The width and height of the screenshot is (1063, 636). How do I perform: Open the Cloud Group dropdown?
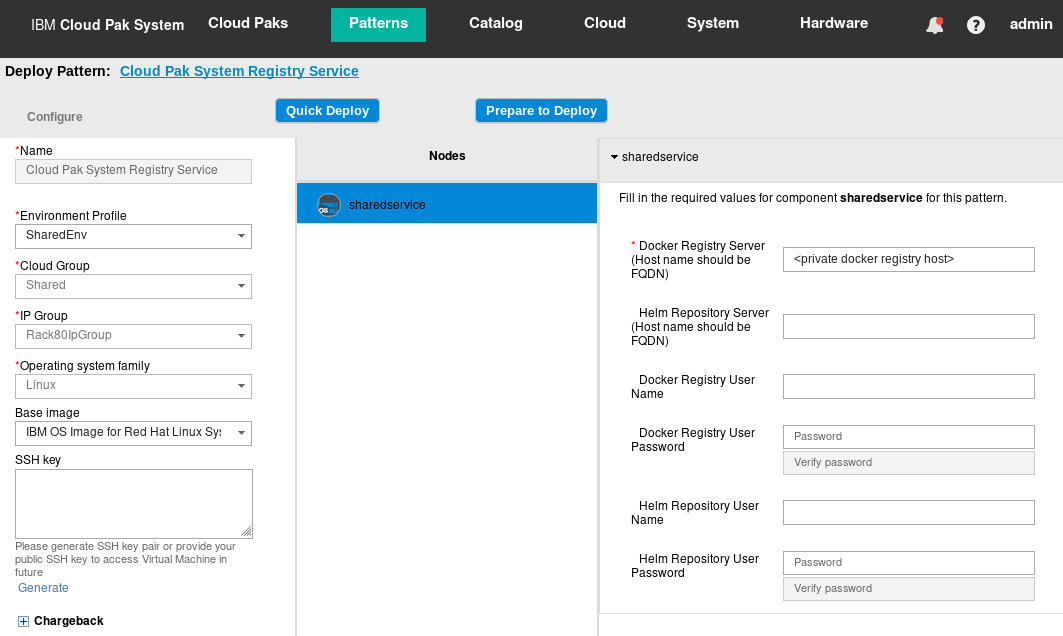pos(134,286)
